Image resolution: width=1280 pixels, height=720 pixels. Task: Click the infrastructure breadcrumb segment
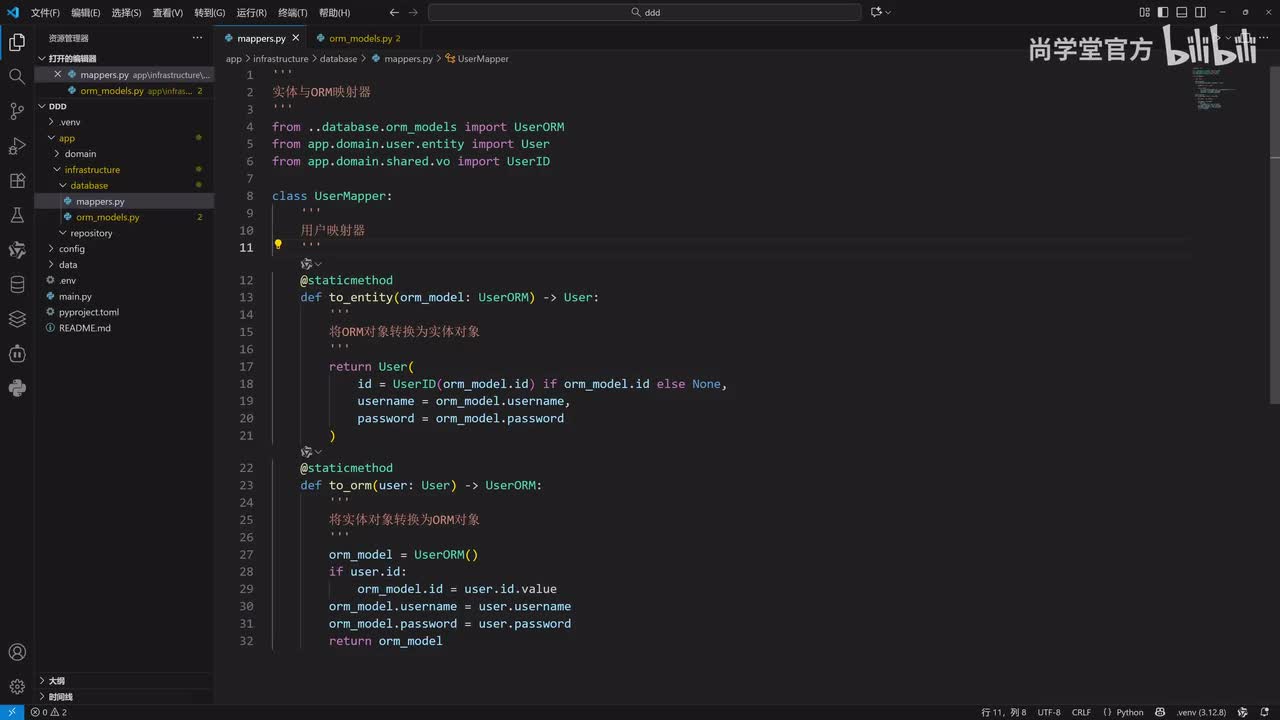[x=280, y=59]
